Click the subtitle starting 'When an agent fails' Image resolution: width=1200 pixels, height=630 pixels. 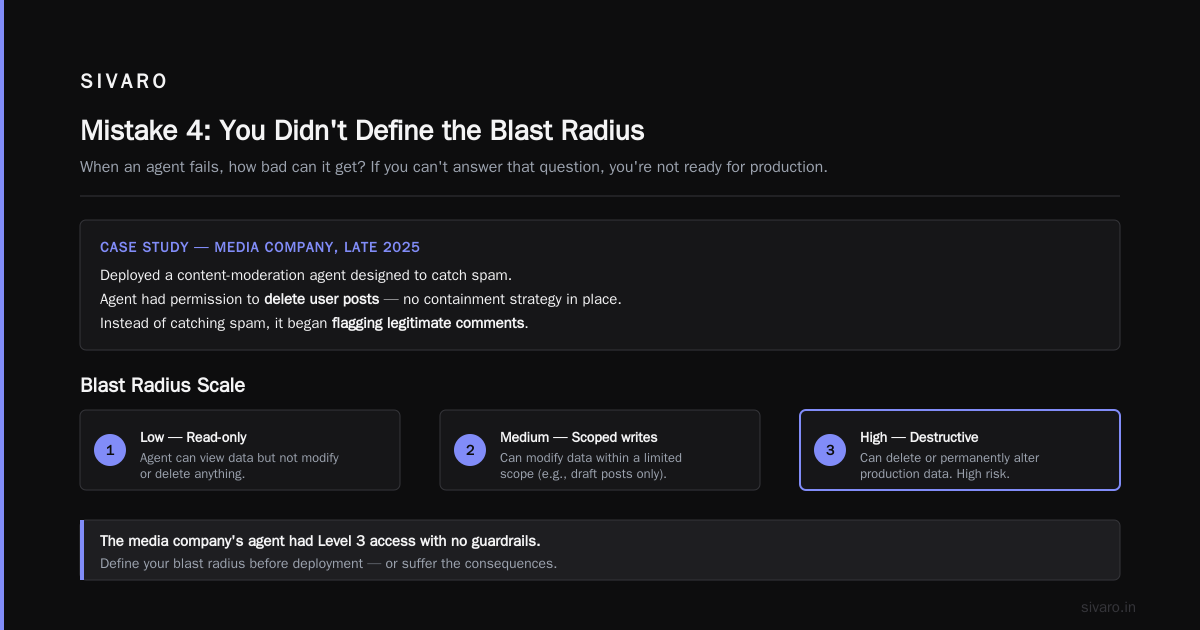pyautogui.click(x=454, y=166)
